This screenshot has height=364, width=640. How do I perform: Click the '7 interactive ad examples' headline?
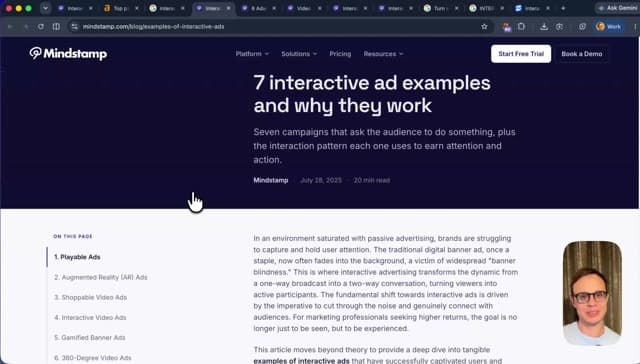pos(372,94)
